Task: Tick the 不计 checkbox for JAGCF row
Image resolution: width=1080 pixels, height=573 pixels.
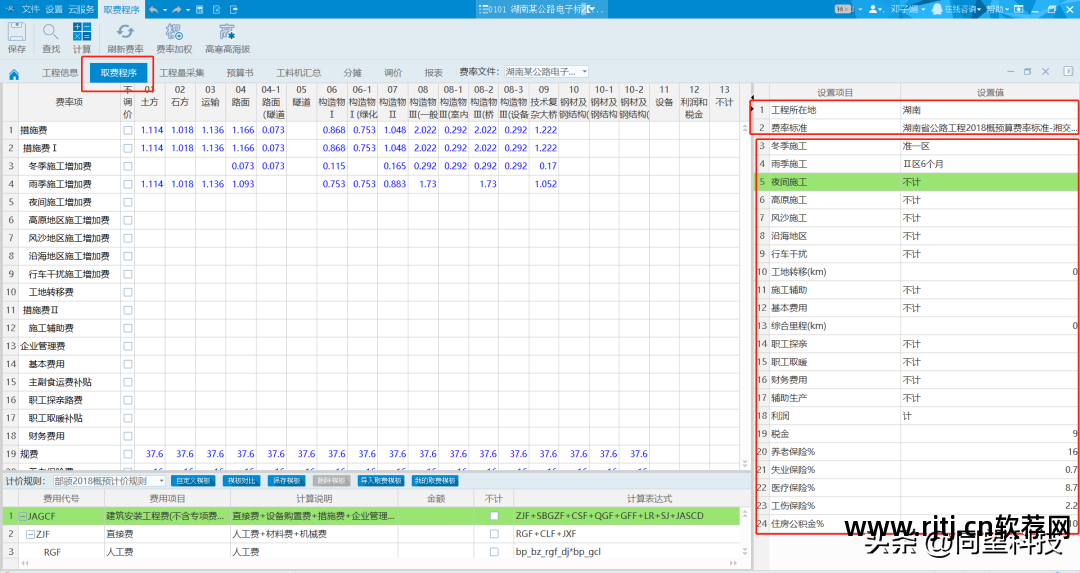Action: coord(494,516)
